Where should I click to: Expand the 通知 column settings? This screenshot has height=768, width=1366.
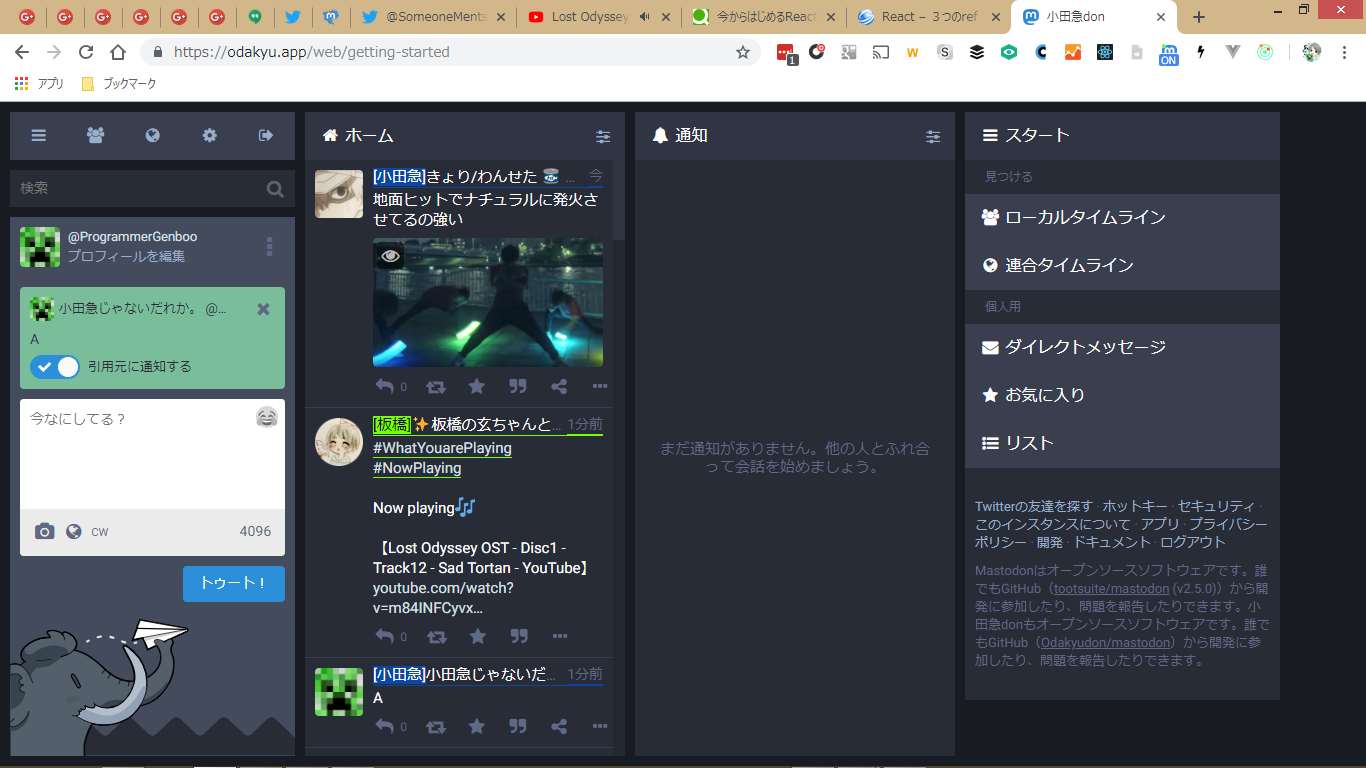pos(933,137)
